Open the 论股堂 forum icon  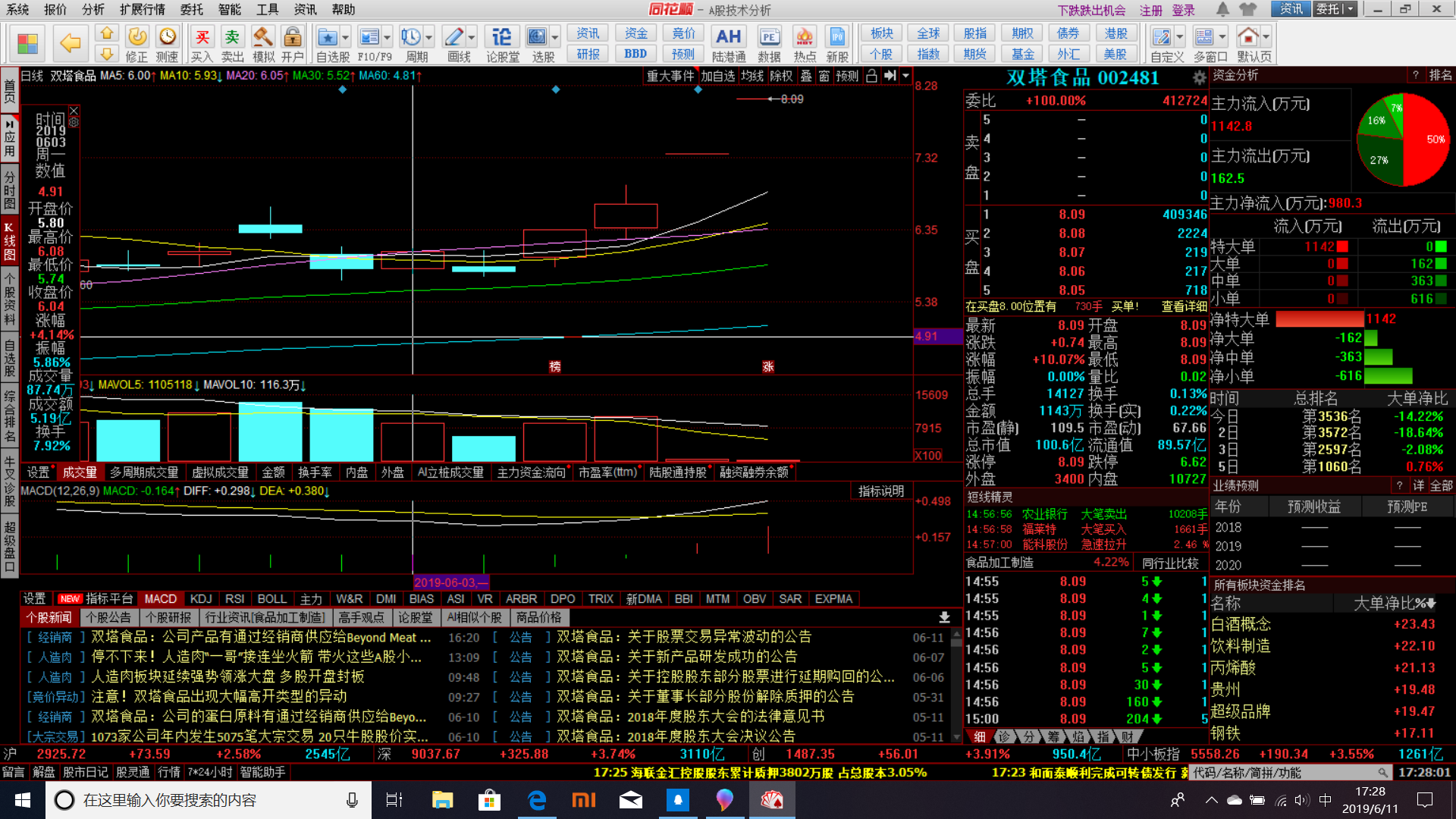coord(502,43)
